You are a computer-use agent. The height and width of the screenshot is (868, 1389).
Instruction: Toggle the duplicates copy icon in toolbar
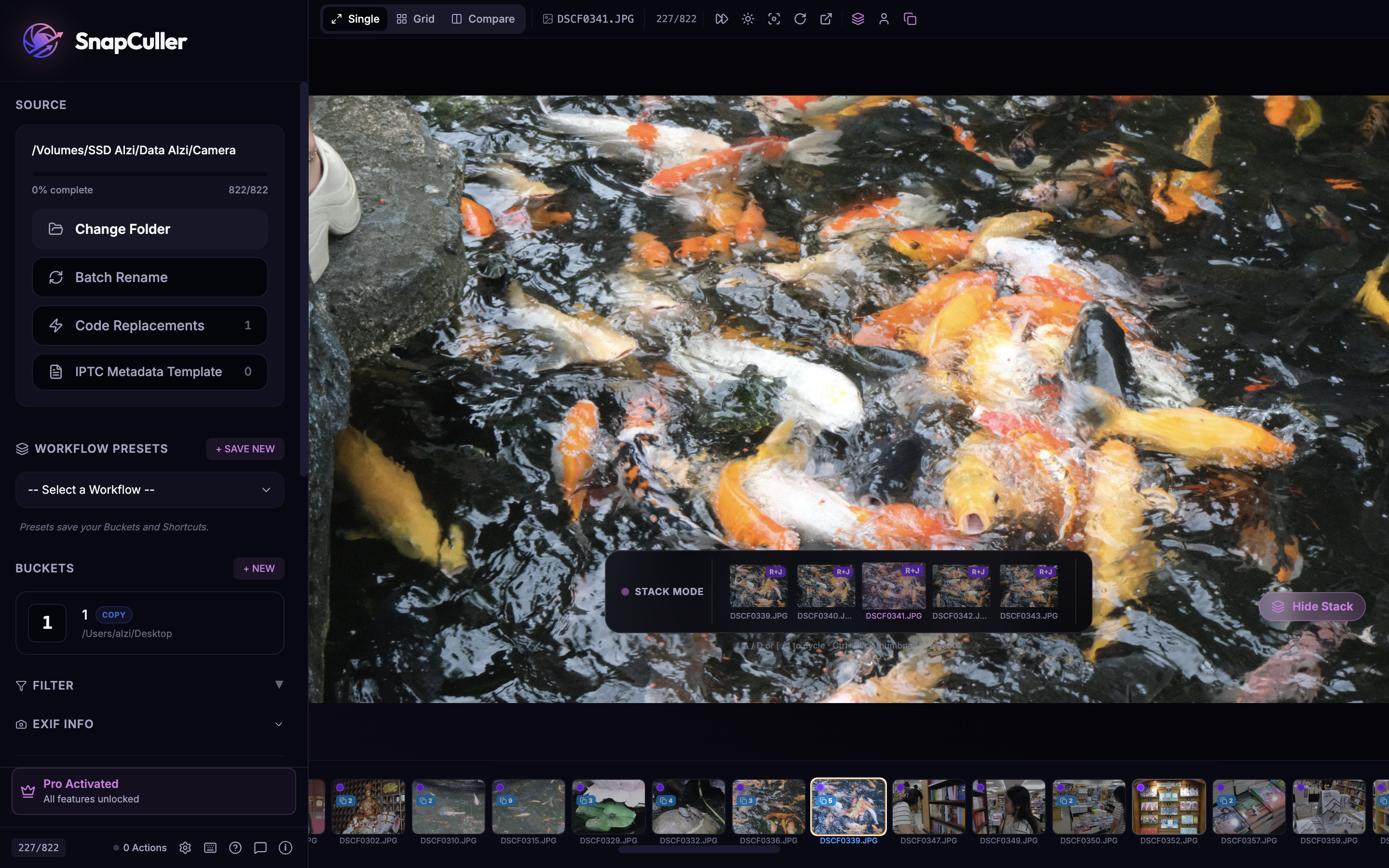[910, 19]
